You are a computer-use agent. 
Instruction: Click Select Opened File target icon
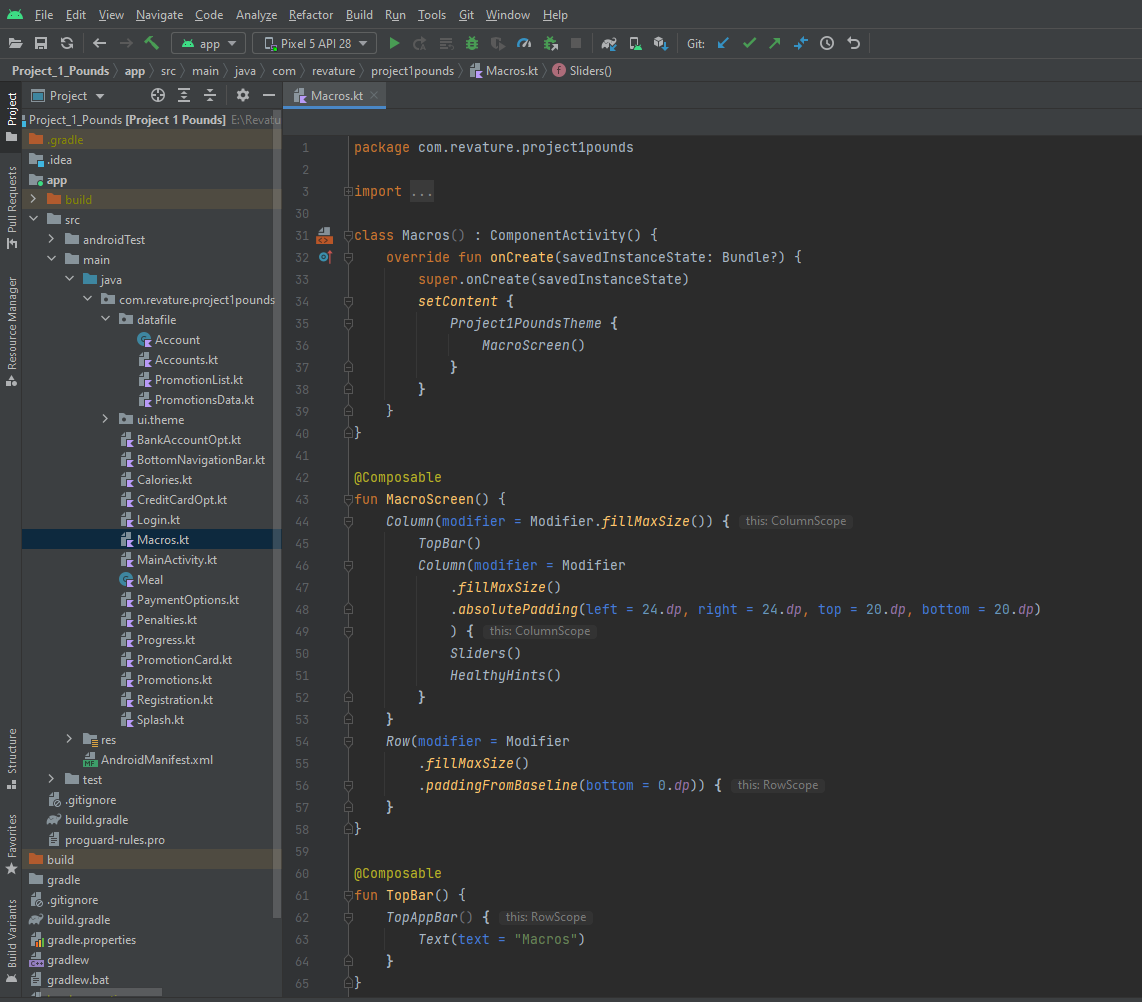[158, 95]
